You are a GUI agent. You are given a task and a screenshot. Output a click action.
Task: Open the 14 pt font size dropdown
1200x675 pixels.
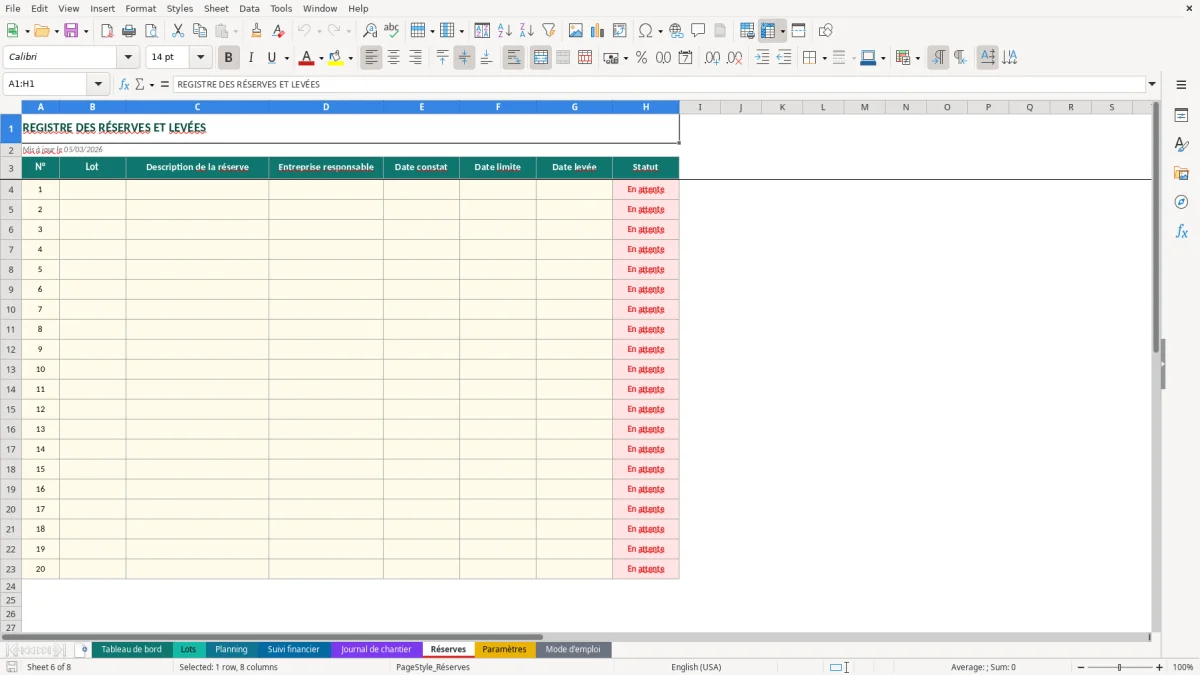coord(200,58)
